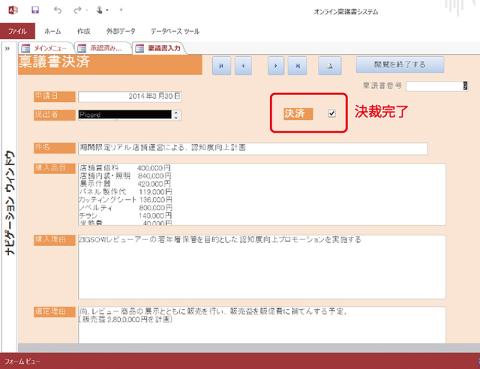Switch to the 承認済み... document tab

(x=103, y=48)
